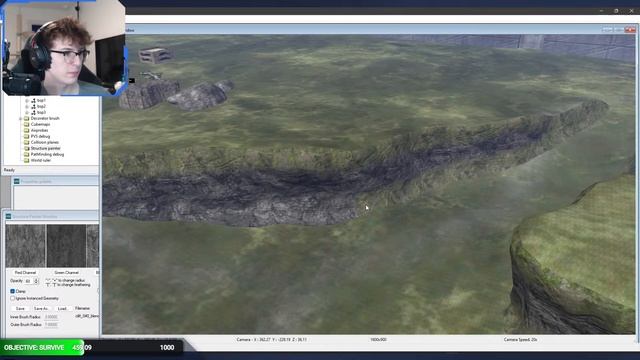640x360 pixels.
Task: Click the bsp1 node icon
Action: tap(33, 100)
